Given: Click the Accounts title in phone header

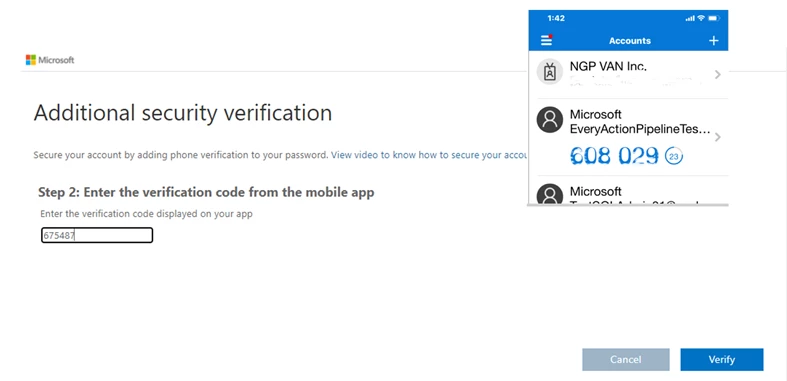Looking at the screenshot, I should [x=630, y=41].
